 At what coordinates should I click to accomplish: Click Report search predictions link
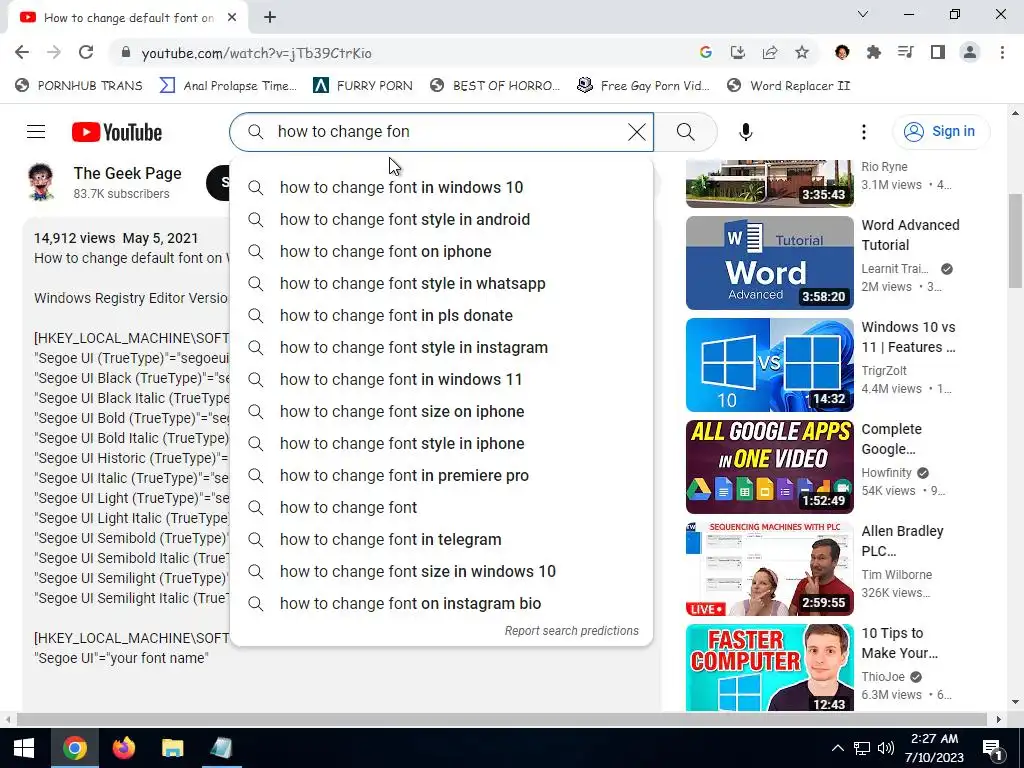coord(571,631)
